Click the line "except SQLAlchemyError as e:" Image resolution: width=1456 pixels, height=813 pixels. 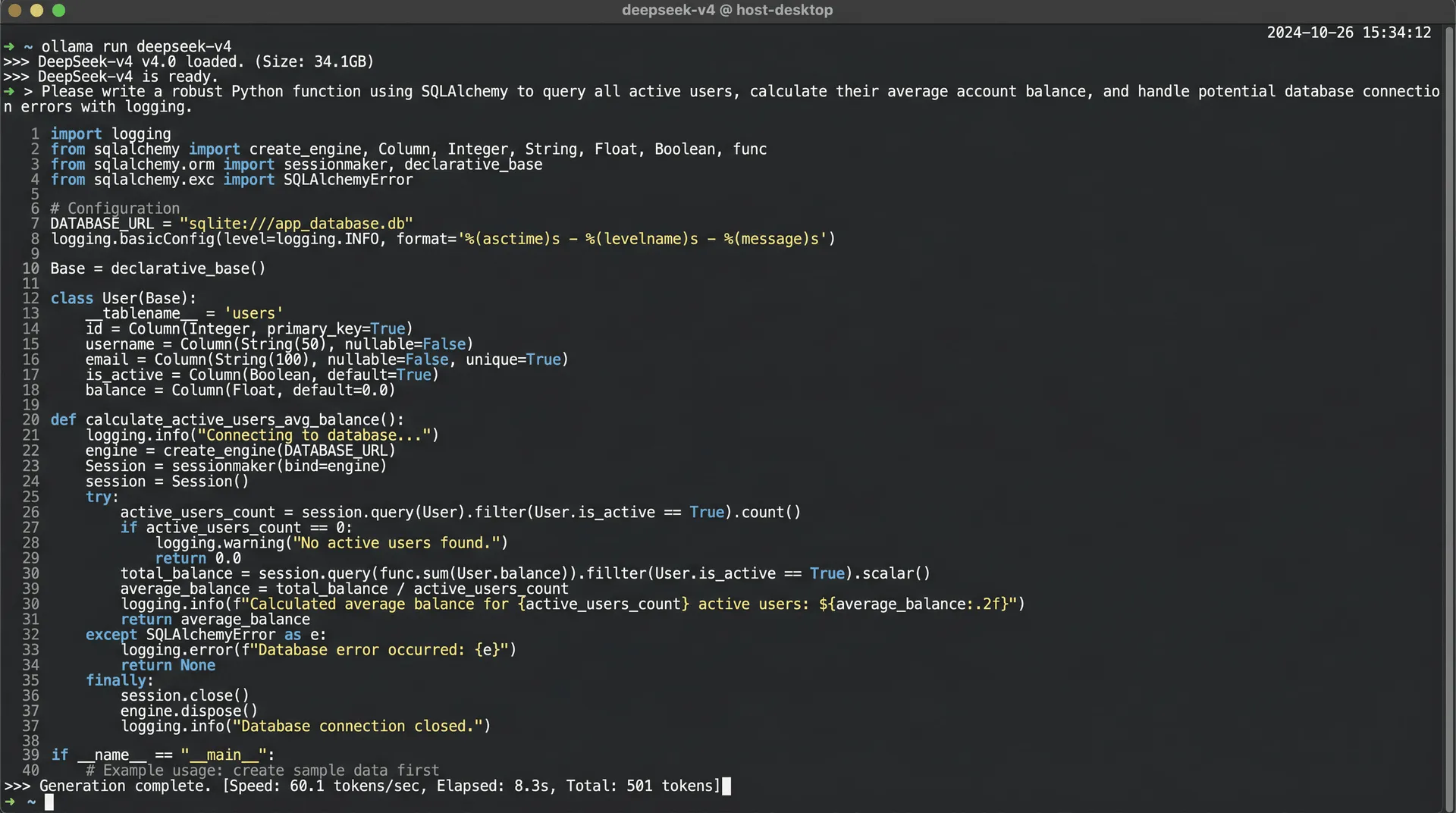point(206,635)
